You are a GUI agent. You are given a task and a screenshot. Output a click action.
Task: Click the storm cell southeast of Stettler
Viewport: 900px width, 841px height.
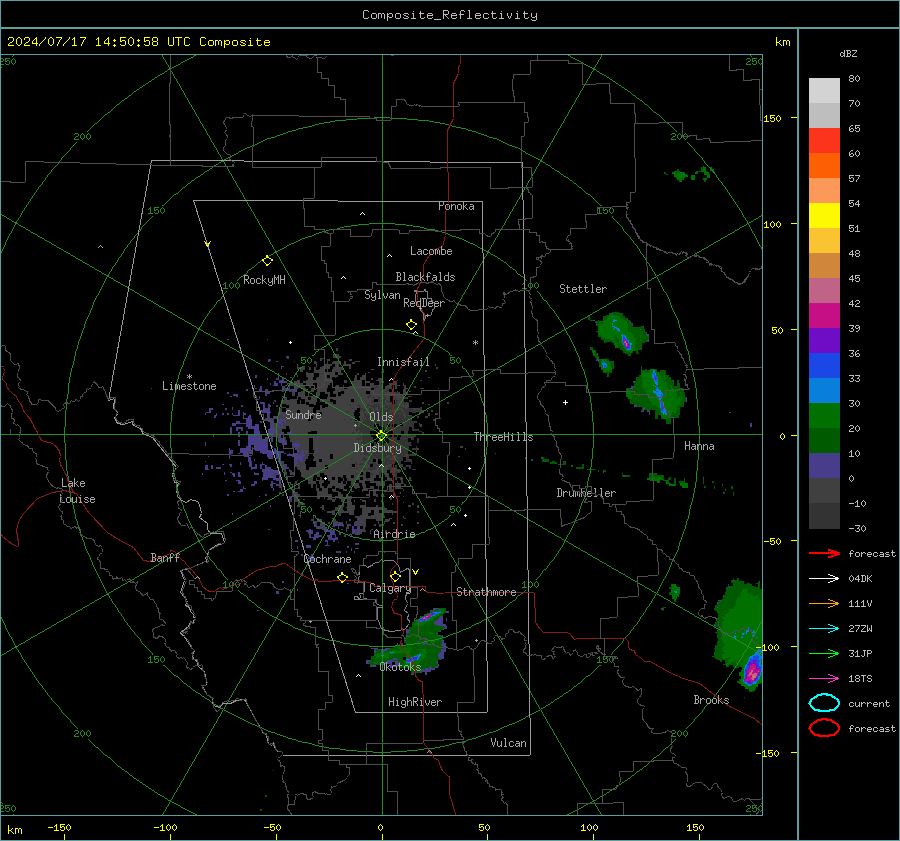pyautogui.click(x=621, y=334)
